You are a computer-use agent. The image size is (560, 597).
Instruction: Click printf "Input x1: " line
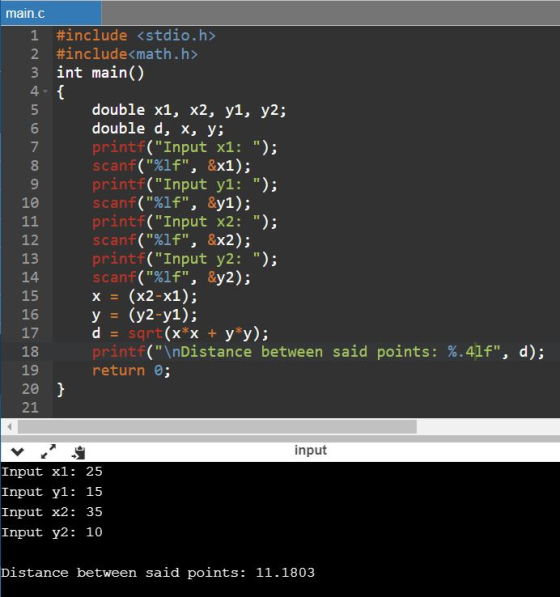point(185,147)
